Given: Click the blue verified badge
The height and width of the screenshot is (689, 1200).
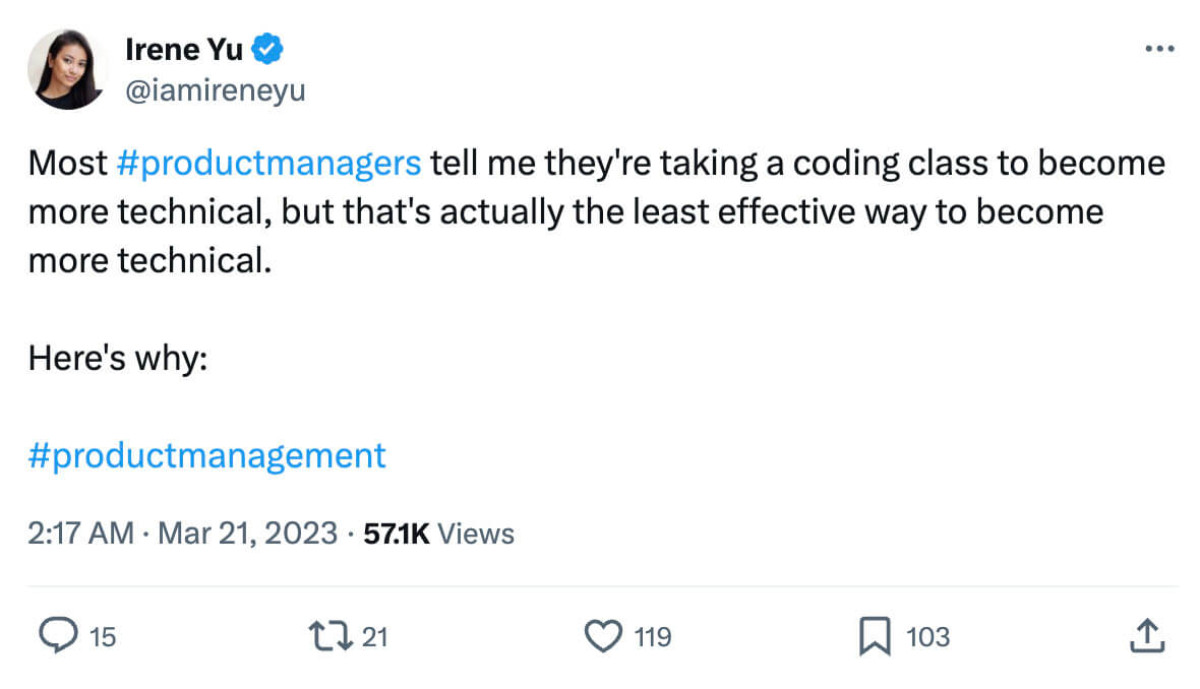Looking at the screenshot, I should pos(269,47).
